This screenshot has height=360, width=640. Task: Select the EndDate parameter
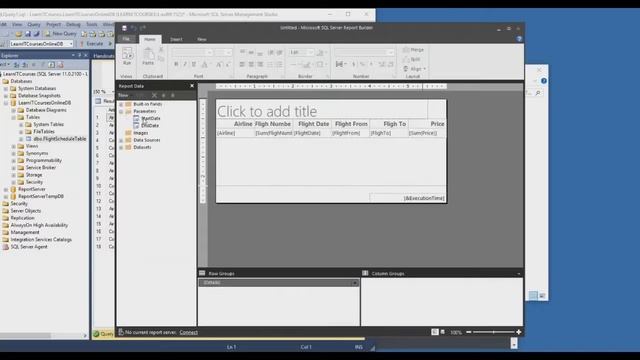tap(146, 125)
